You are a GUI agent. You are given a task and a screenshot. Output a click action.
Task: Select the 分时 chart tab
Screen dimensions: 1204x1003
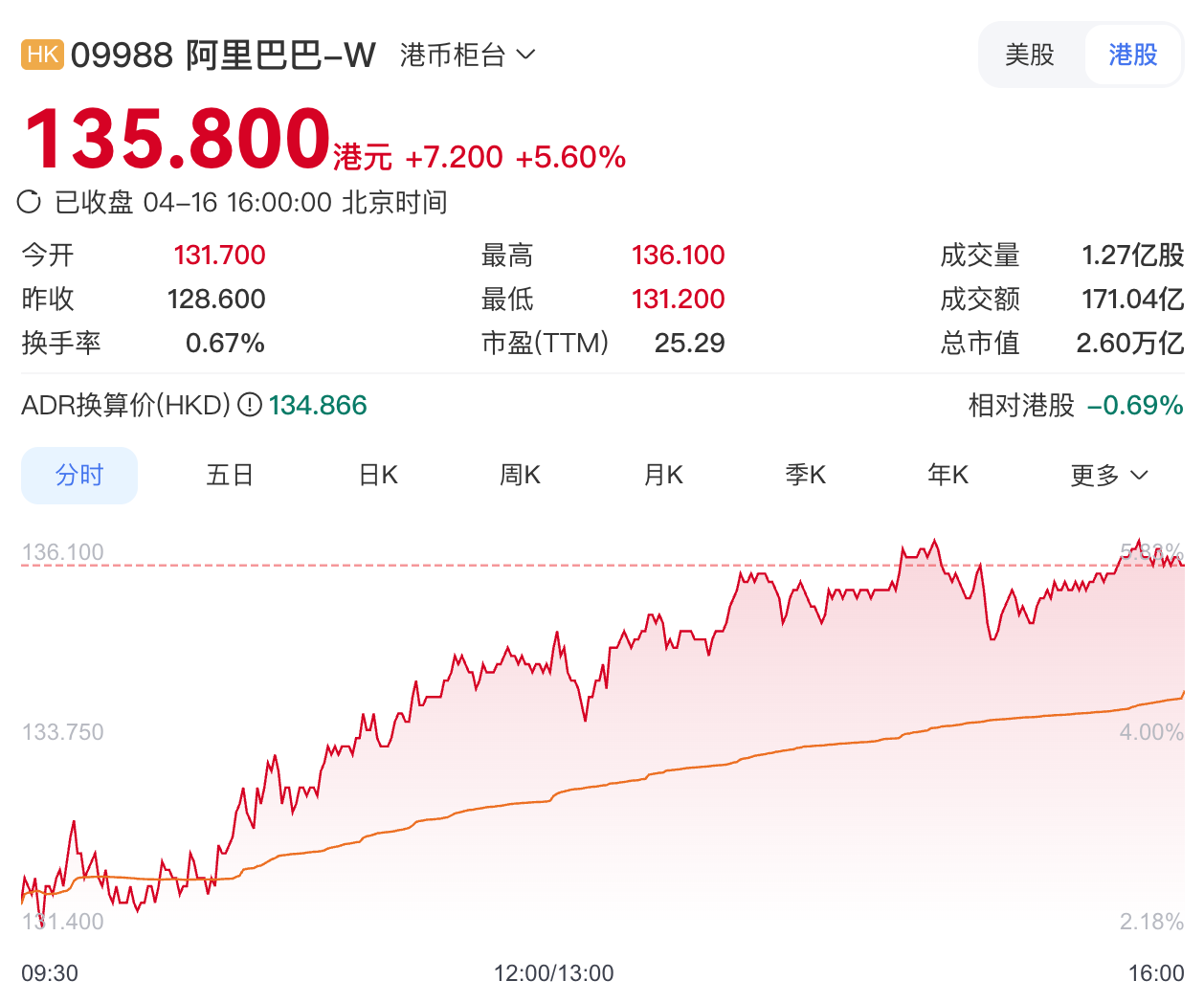click(x=79, y=475)
